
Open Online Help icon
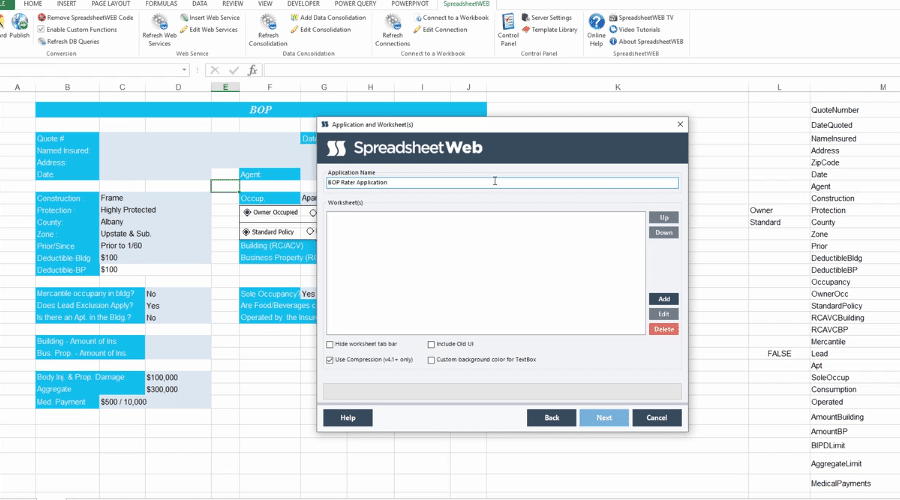point(596,30)
